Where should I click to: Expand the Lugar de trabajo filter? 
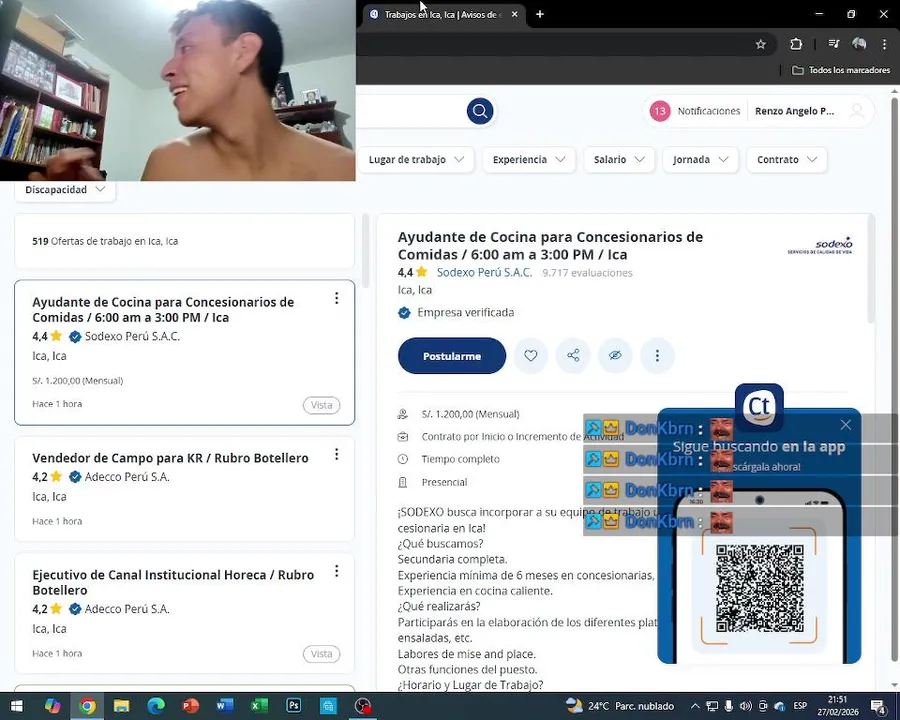coord(416,160)
